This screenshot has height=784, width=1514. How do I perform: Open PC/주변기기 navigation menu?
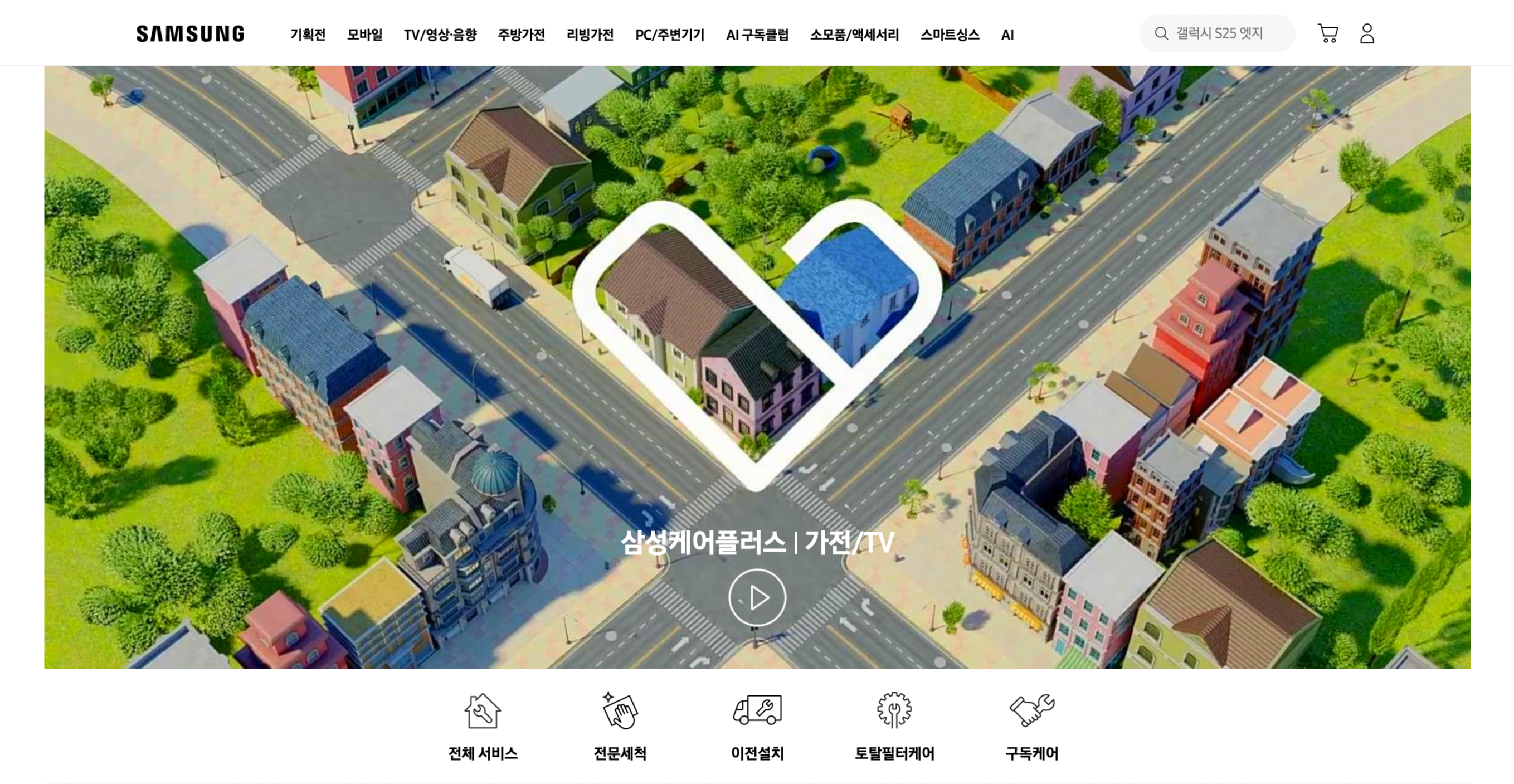pos(669,35)
